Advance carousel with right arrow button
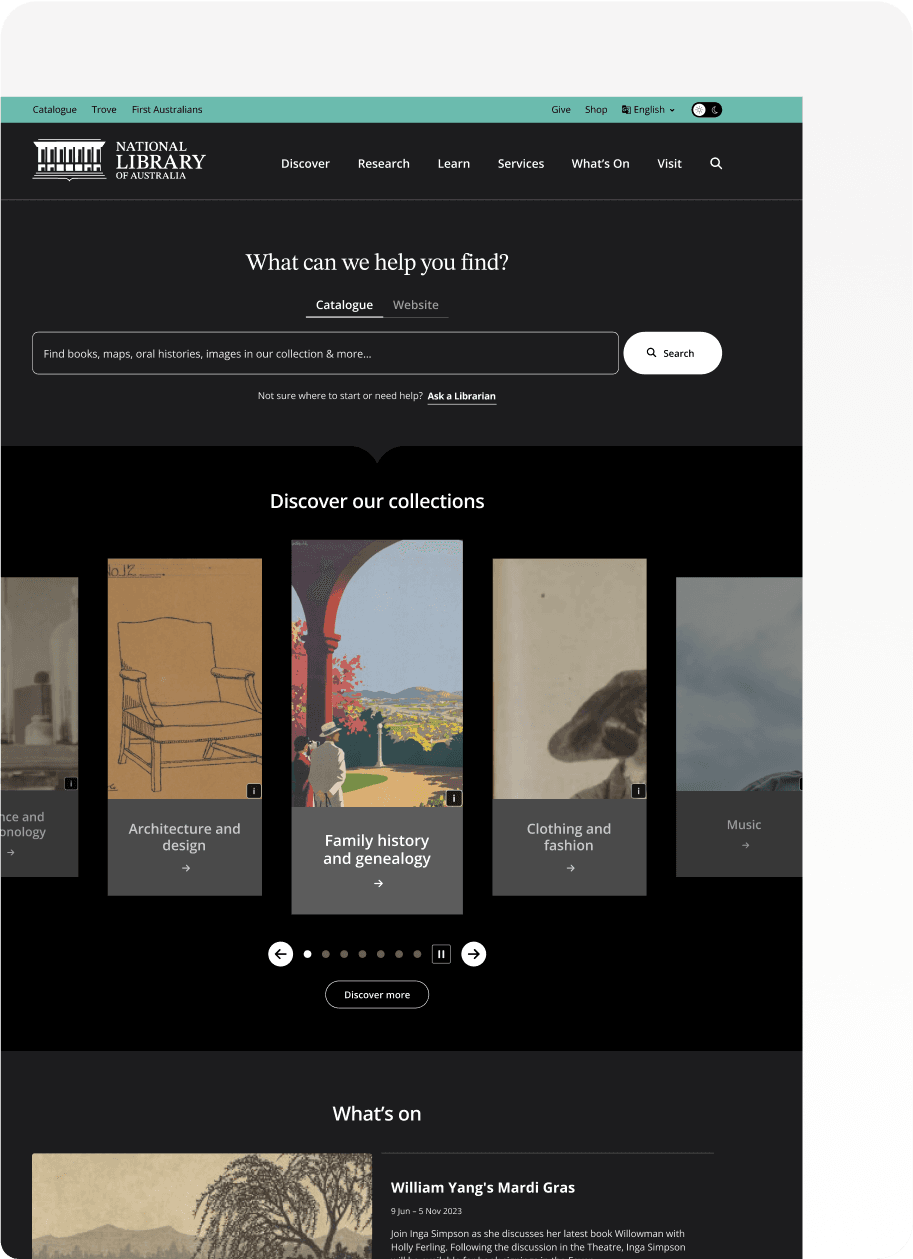Image resolution: width=913 pixels, height=1259 pixels. point(474,954)
